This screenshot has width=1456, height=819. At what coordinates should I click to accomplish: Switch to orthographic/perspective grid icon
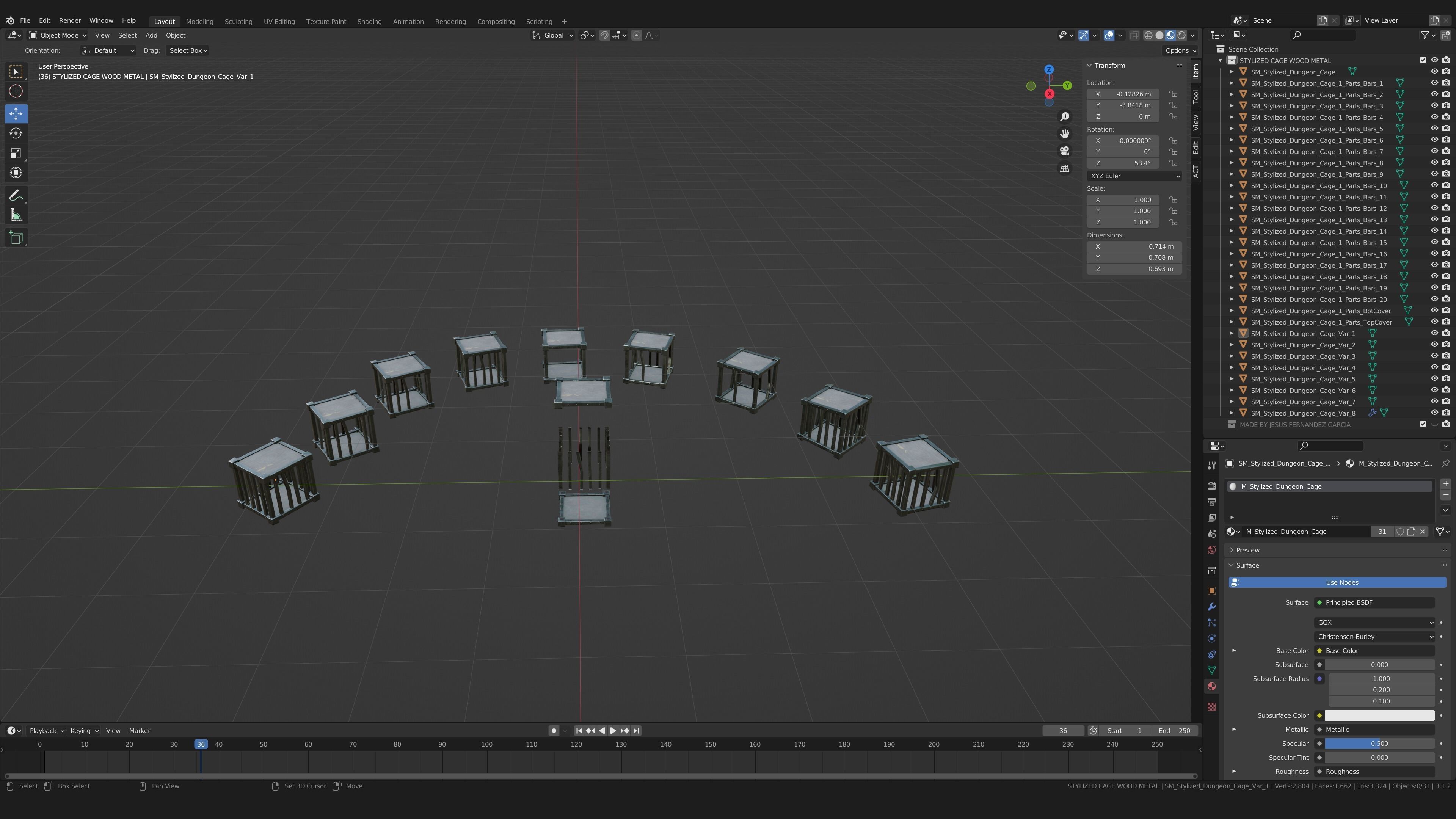[x=1064, y=168]
